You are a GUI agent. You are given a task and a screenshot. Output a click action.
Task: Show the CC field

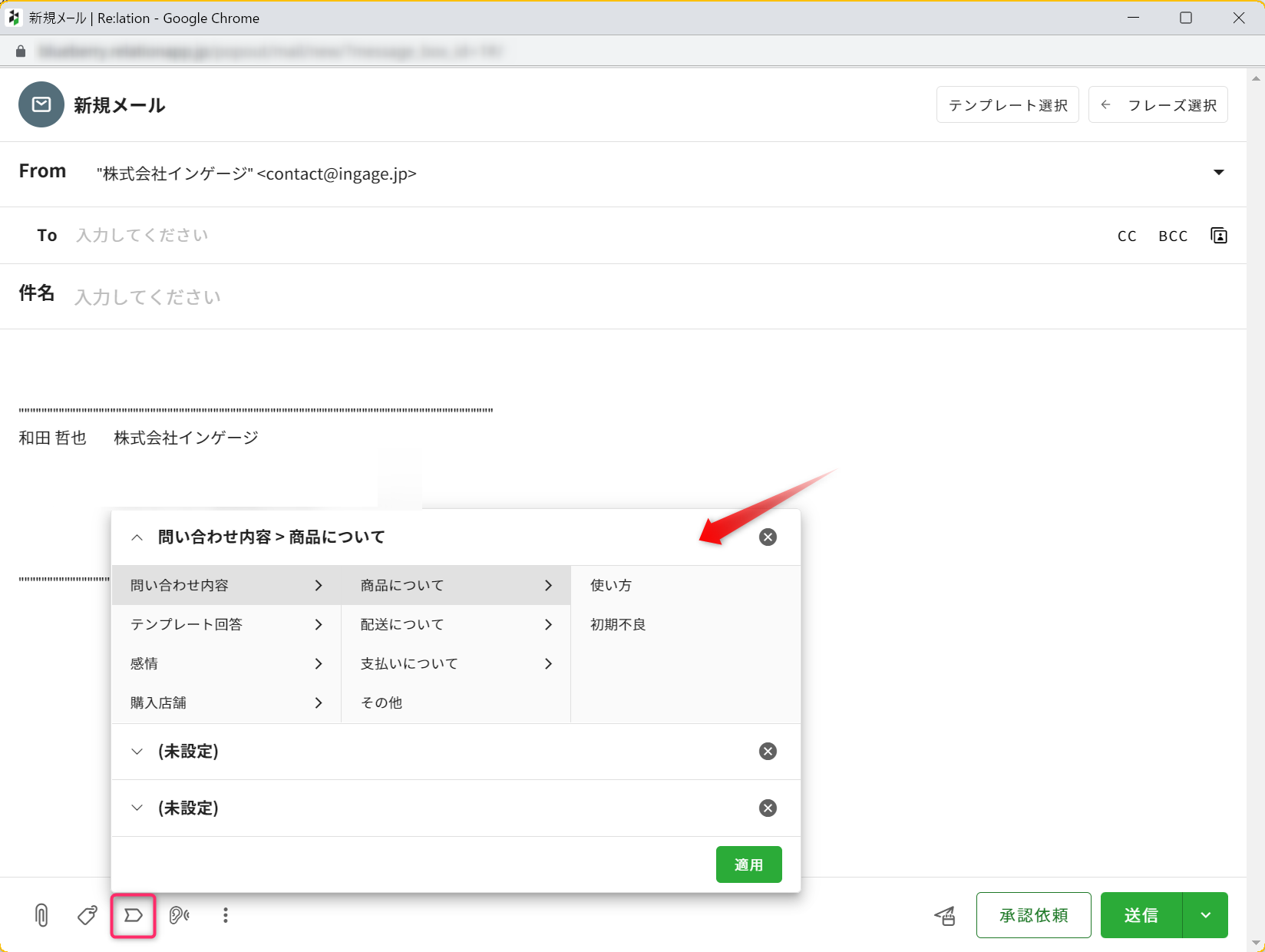[1126, 236]
